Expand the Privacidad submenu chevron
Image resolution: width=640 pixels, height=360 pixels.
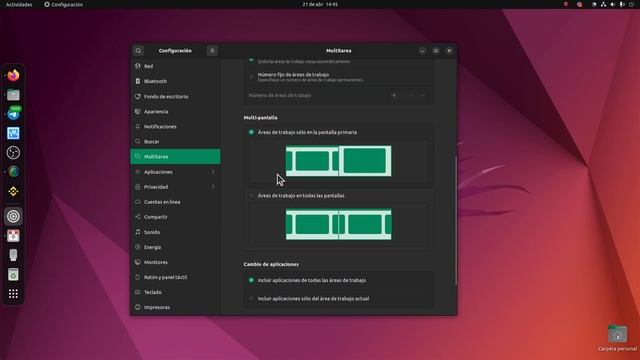213,187
